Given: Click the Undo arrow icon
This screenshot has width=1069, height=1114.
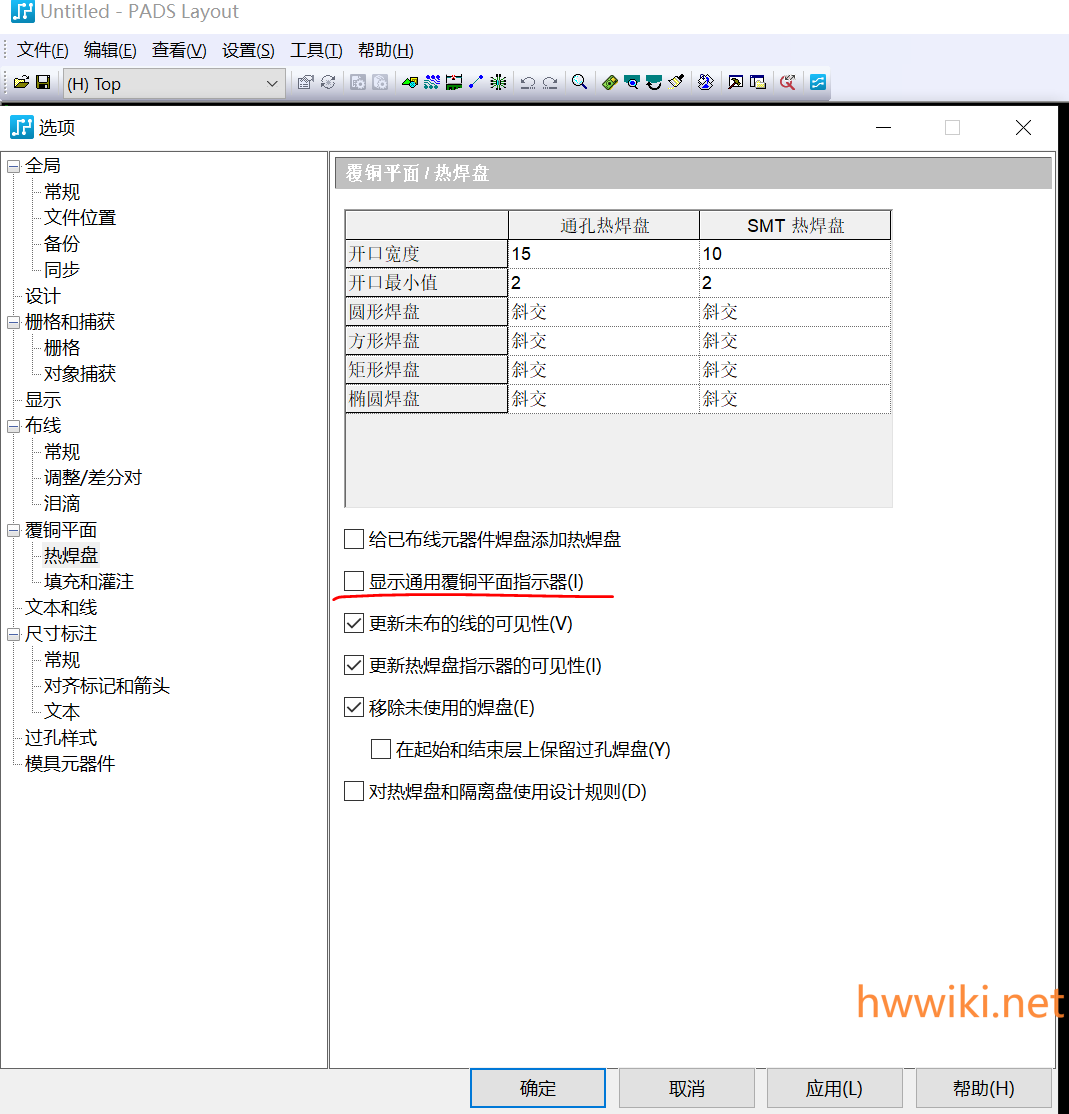Looking at the screenshot, I should click(x=528, y=82).
